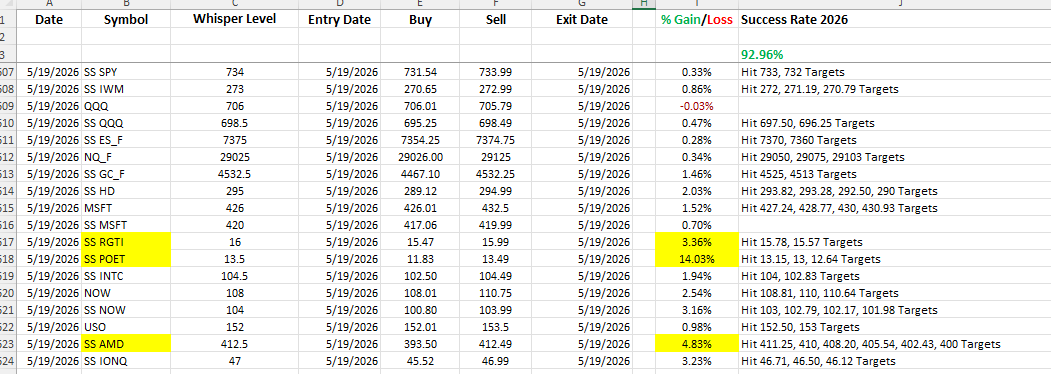Select the Exit Date header cell
This screenshot has width=1051, height=374.
[582, 20]
